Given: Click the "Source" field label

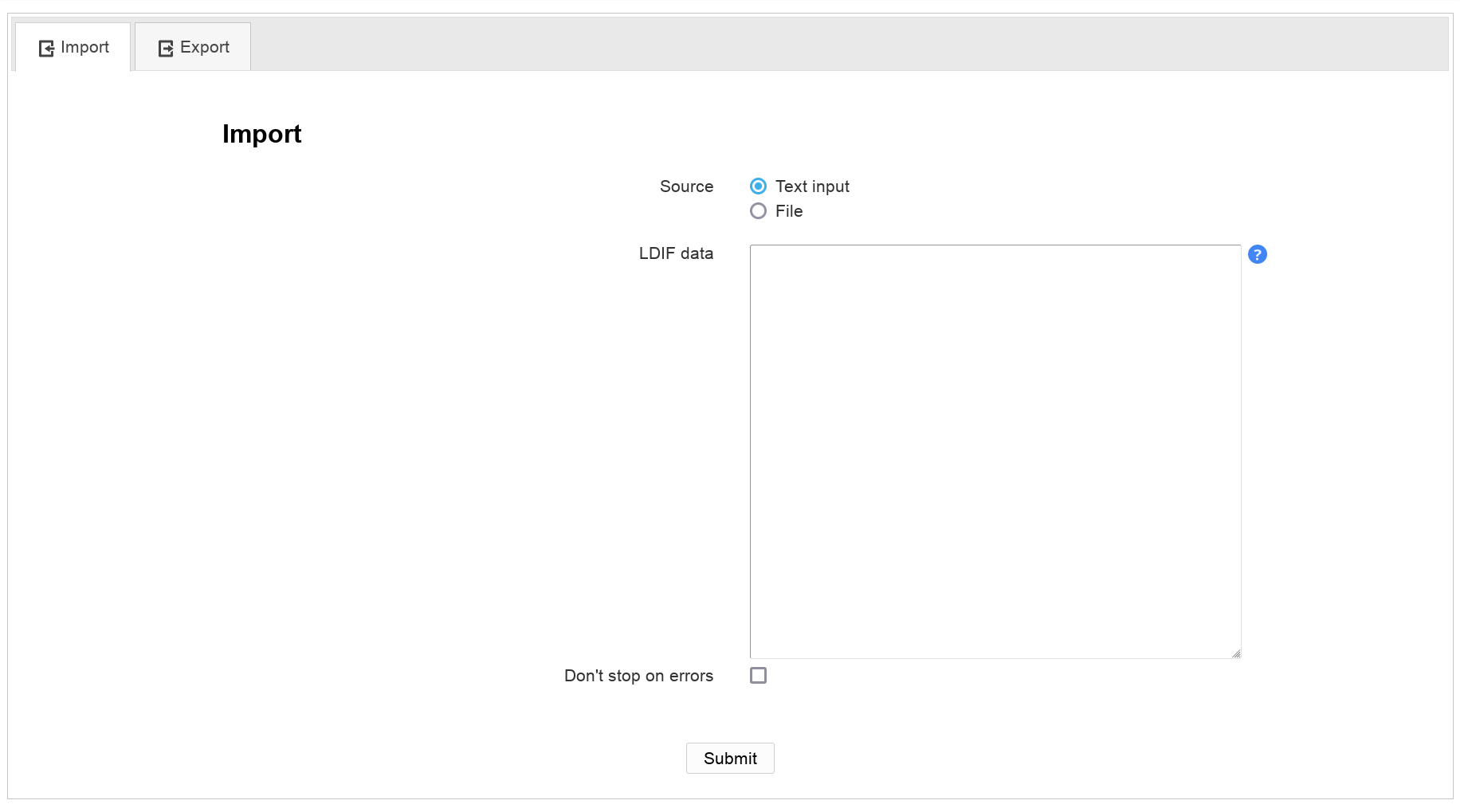Looking at the screenshot, I should coord(685,186).
